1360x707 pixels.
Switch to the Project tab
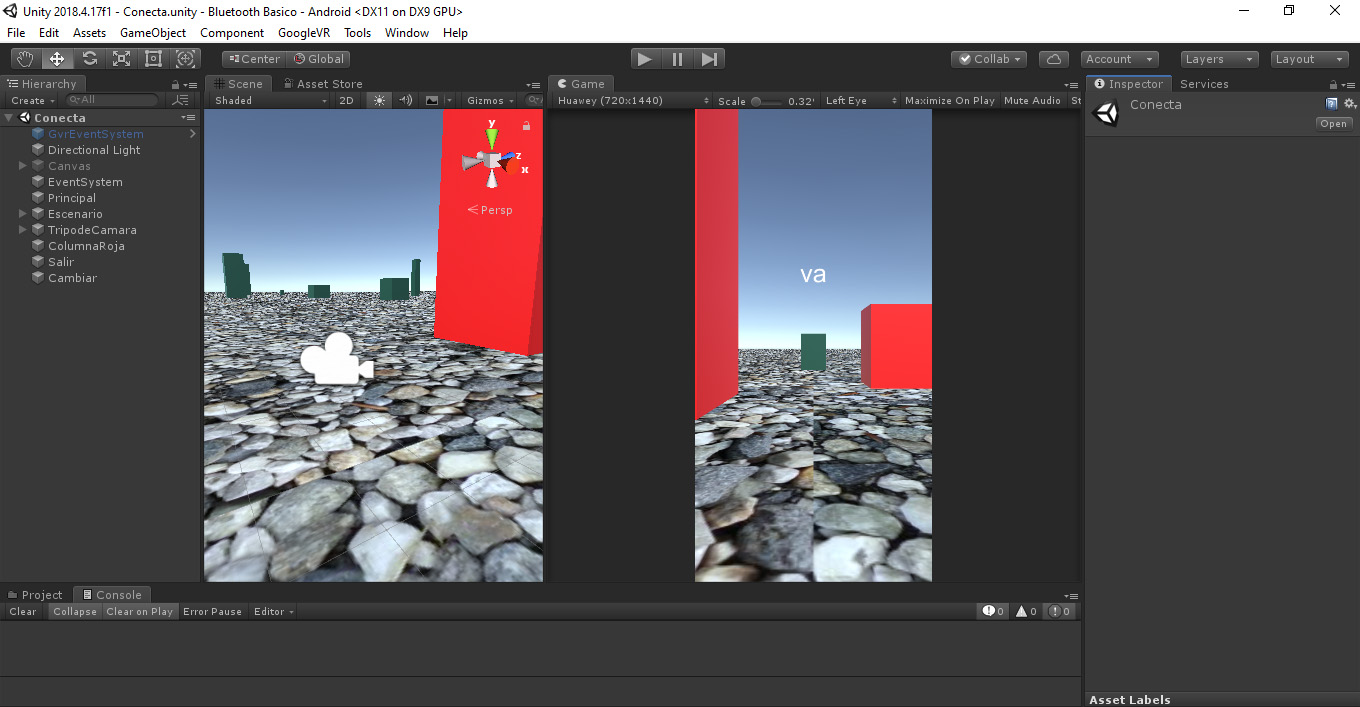tap(36, 595)
